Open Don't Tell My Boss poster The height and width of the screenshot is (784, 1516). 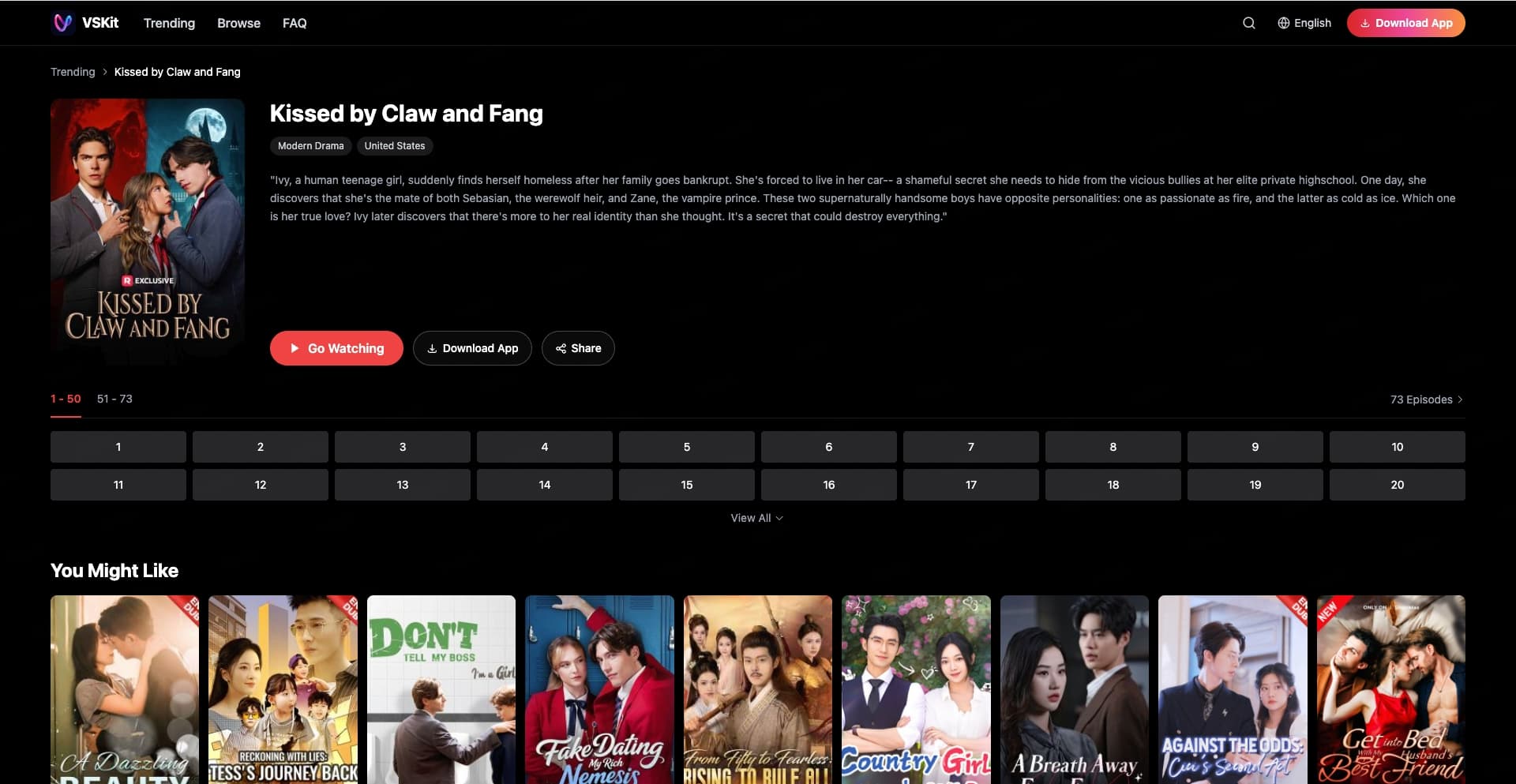point(441,689)
